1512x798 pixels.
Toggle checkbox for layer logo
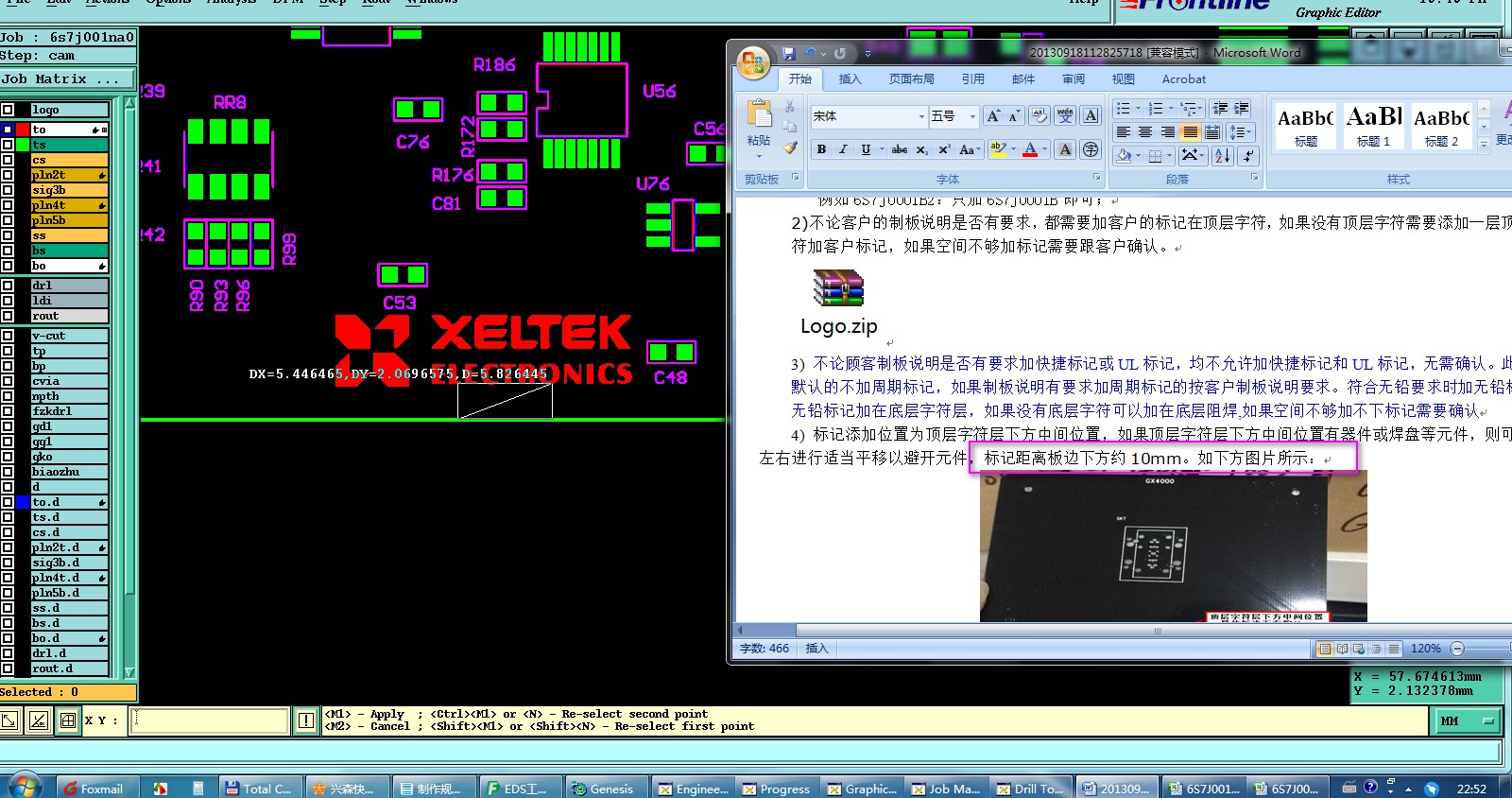(x=8, y=110)
